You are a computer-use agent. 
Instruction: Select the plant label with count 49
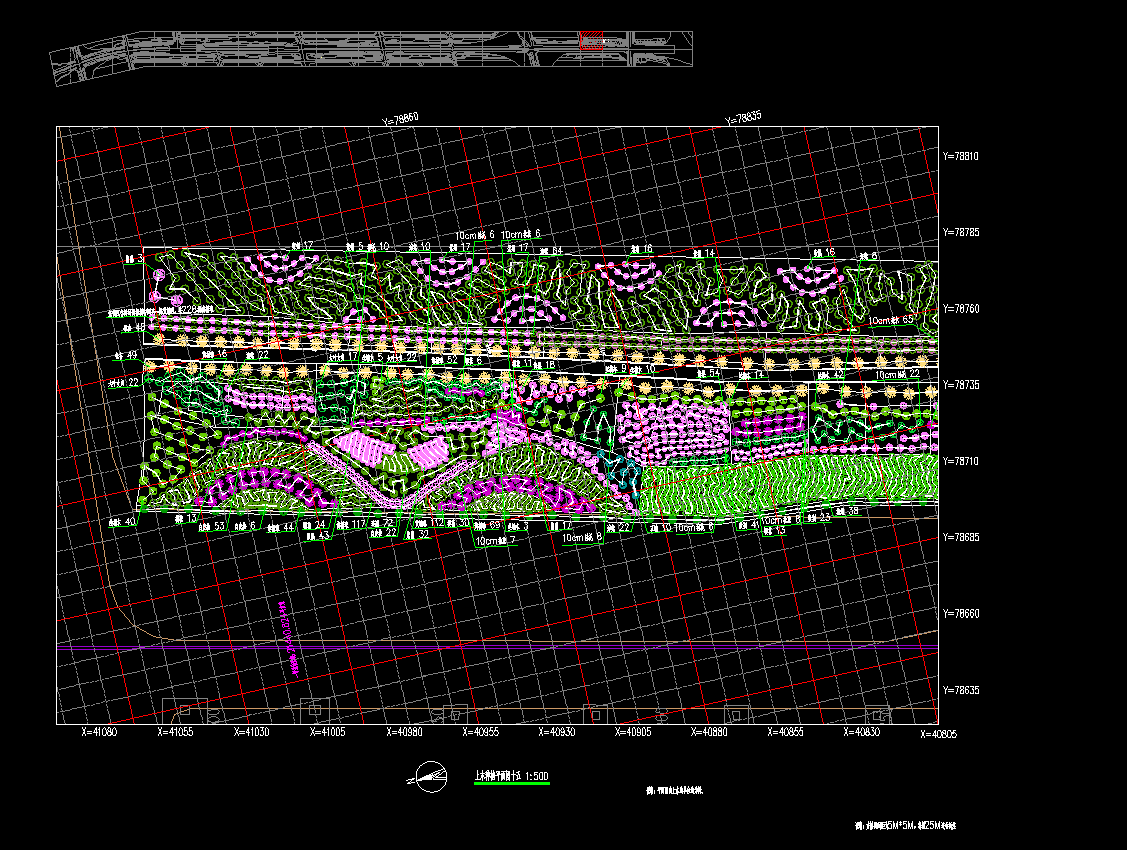pyautogui.click(x=126, y=355)
